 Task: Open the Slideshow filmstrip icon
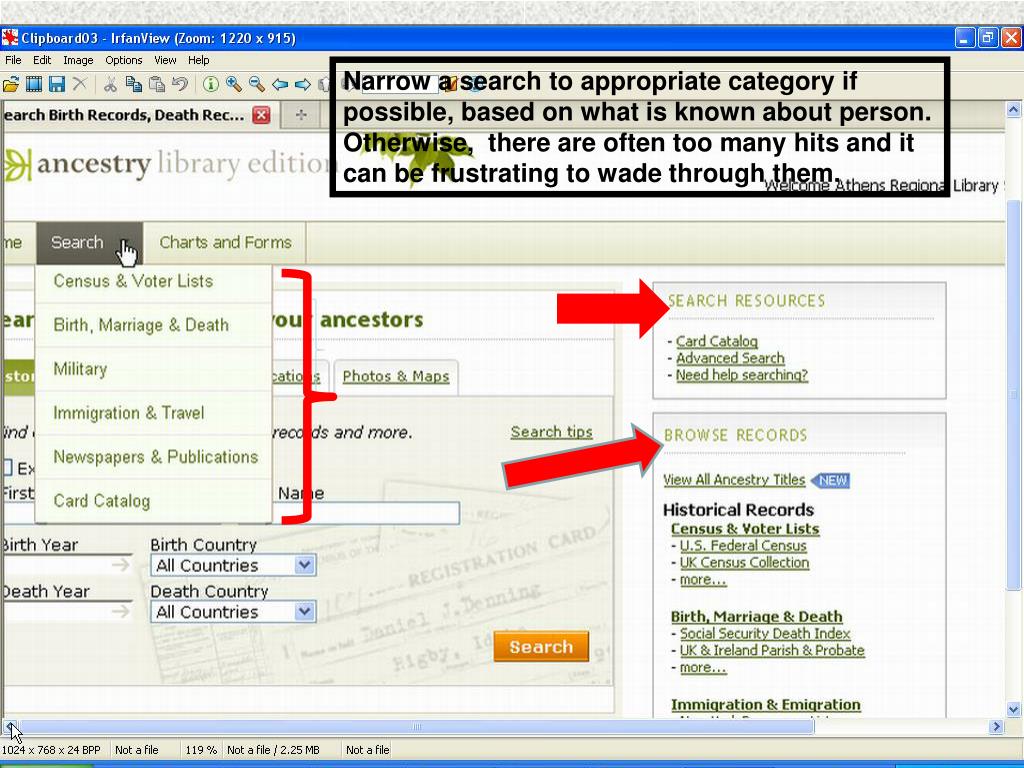33,84
